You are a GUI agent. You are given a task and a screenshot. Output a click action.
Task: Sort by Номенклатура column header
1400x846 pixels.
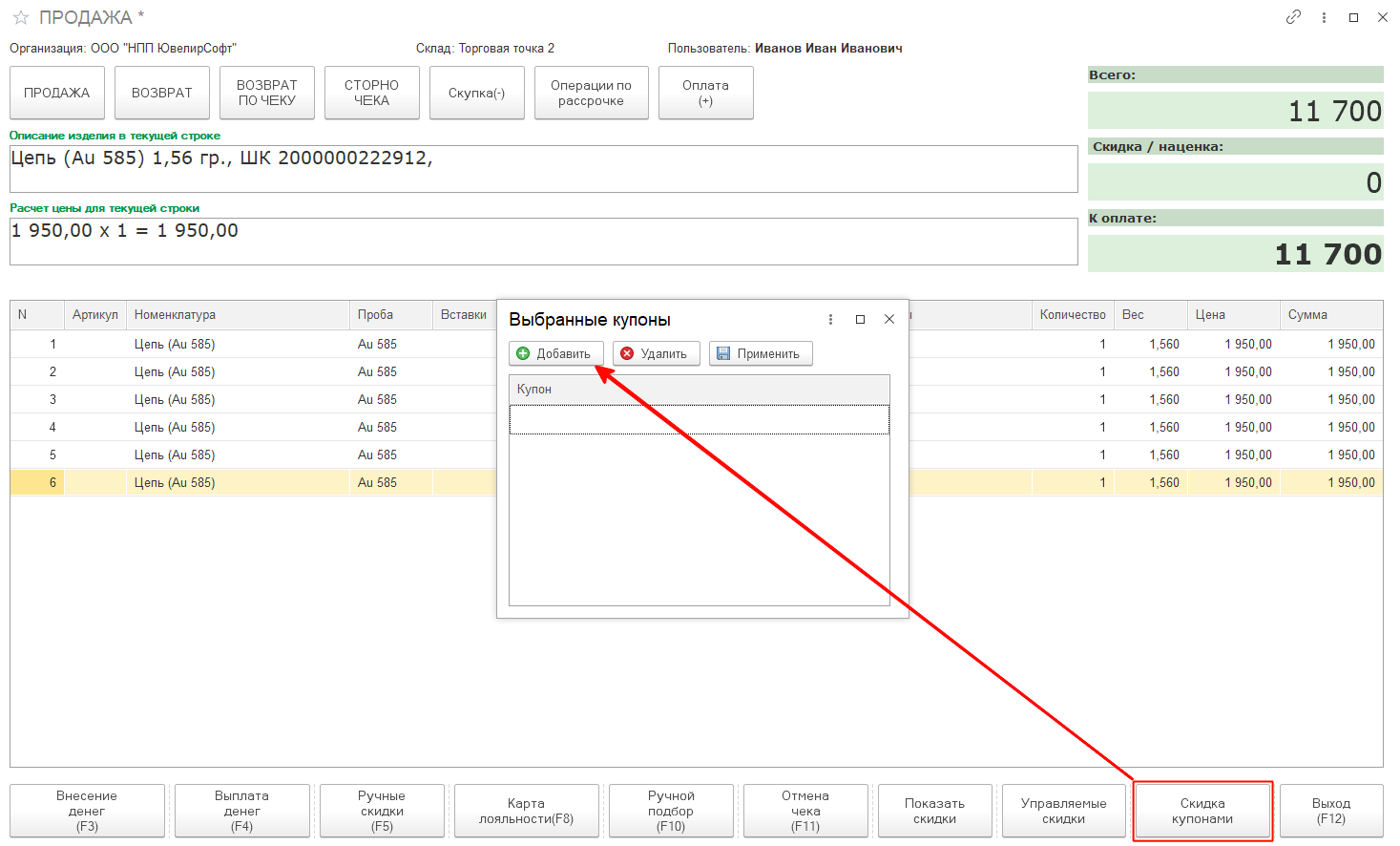238,315
